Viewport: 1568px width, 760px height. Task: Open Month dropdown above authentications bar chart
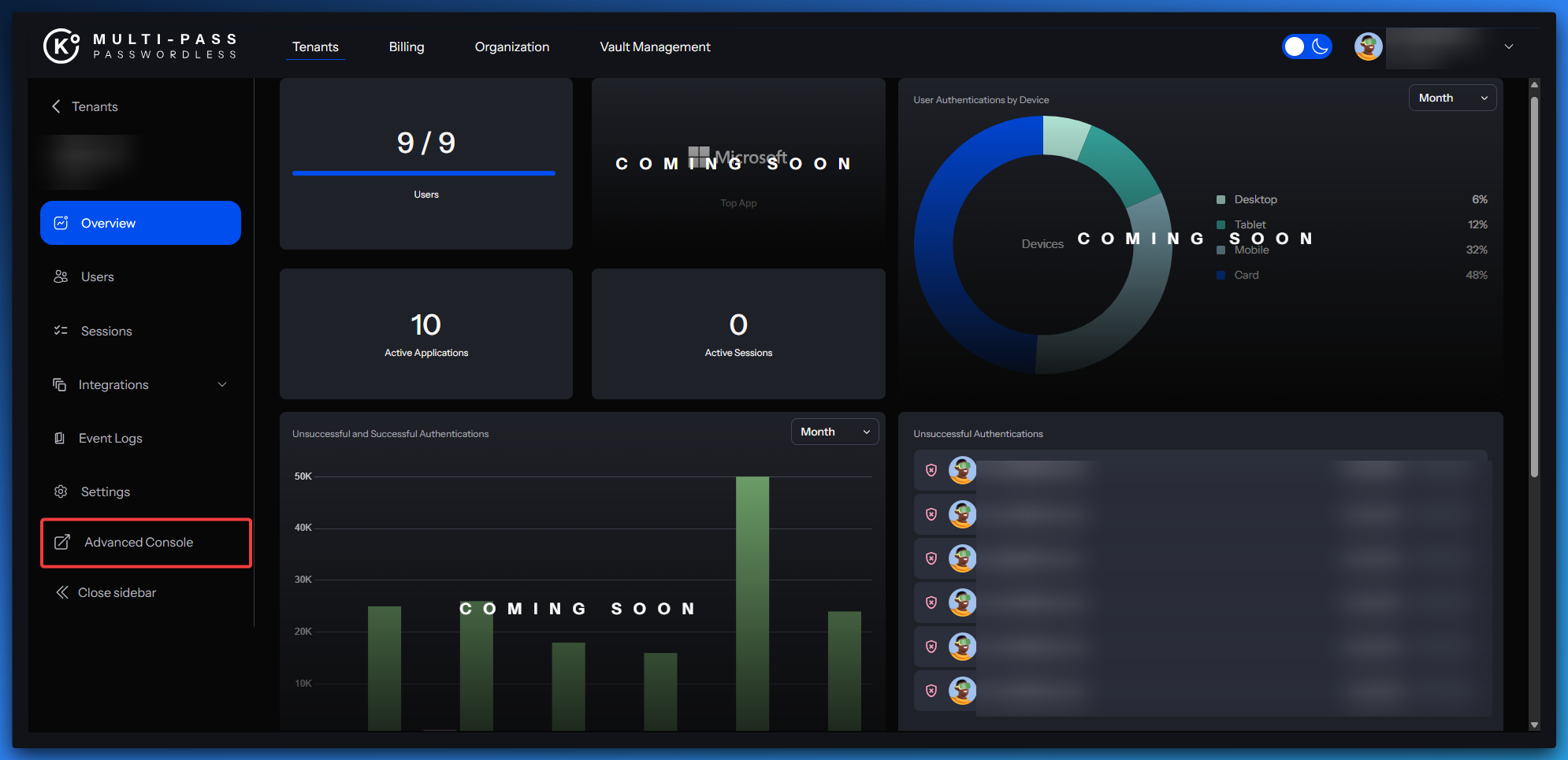(834, 432)
